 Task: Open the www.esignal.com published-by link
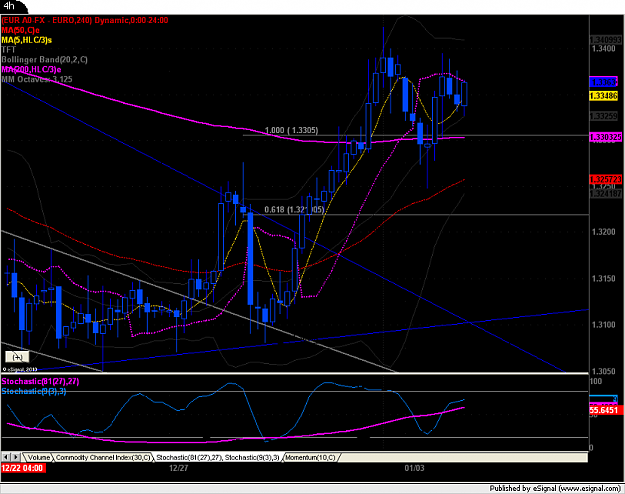click(x=590, y=488)
